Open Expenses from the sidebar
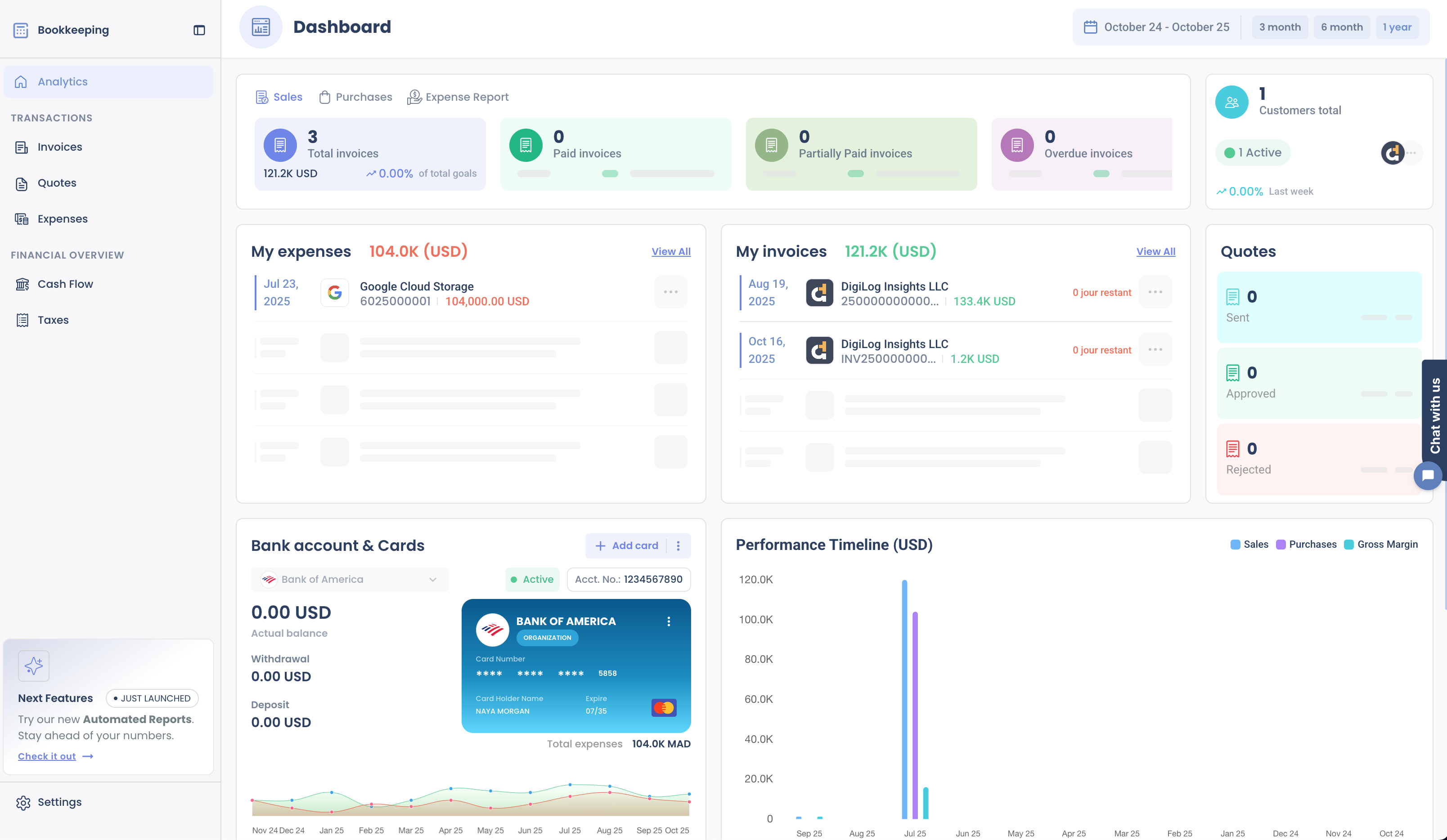This screenshot has height=840, width=1447. pos(62,218)
